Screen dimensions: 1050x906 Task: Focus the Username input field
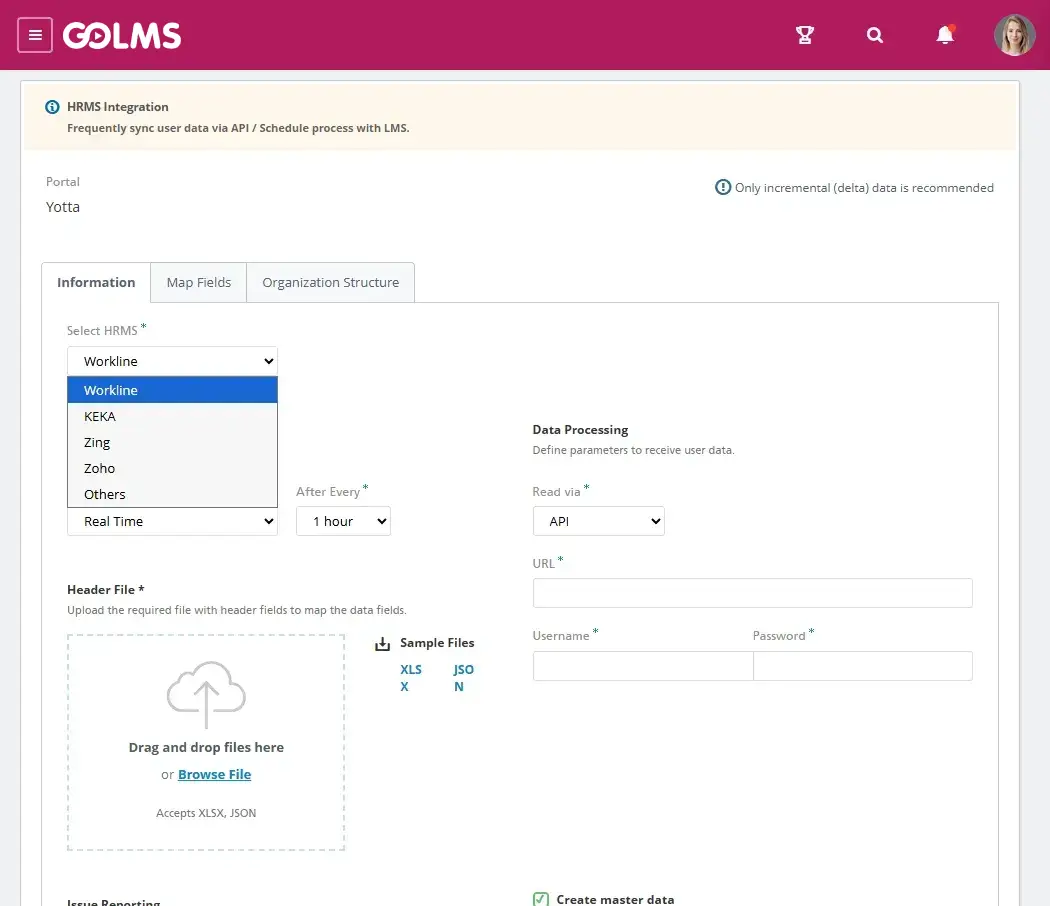coord(643,666)
